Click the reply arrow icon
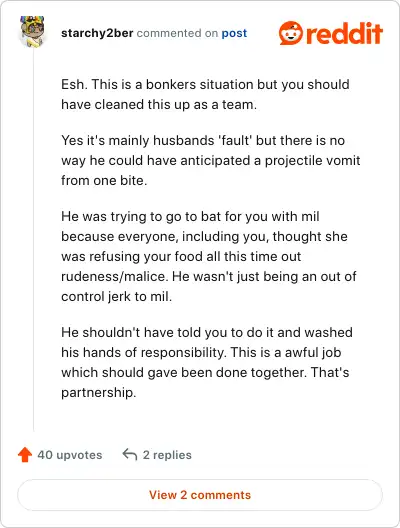 (x=130, y=454)
